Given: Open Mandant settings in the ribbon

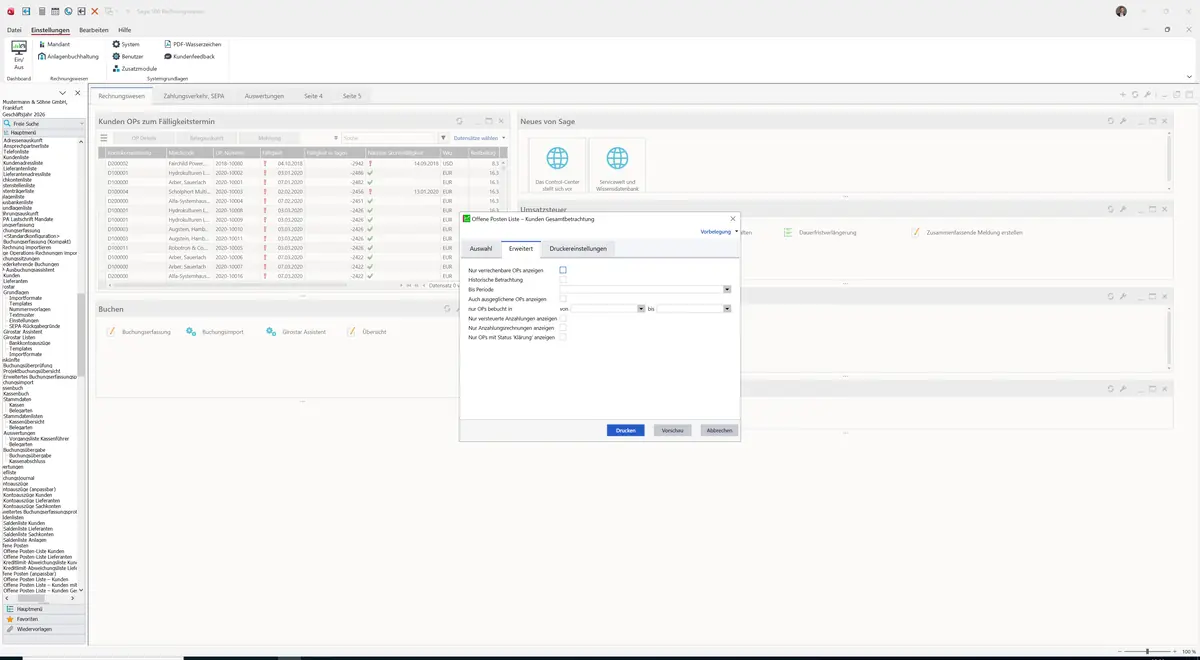Looking at the screenshot, I should coord(54,45).
